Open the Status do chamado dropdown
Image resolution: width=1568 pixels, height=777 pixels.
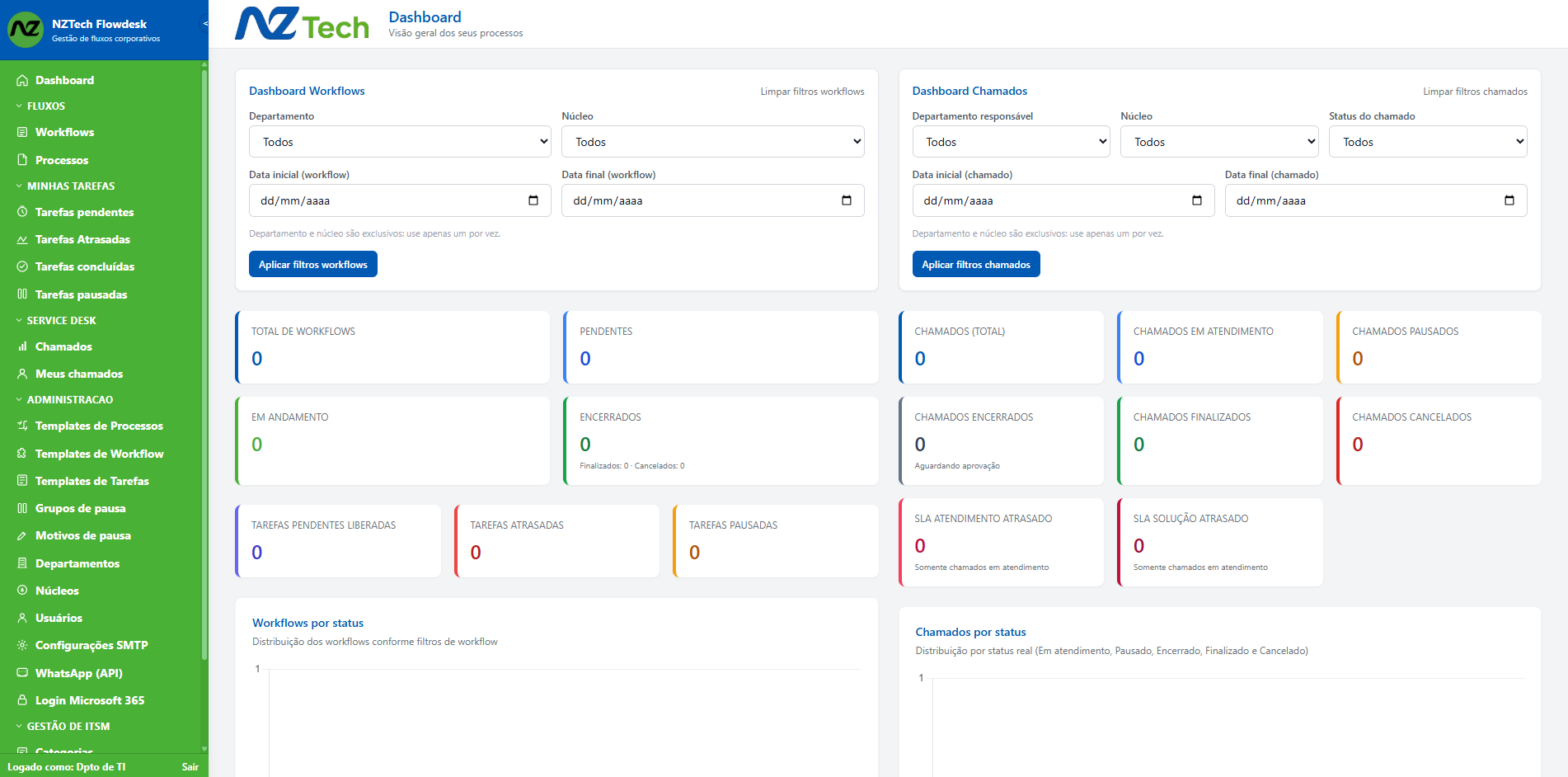point(1428,142)
